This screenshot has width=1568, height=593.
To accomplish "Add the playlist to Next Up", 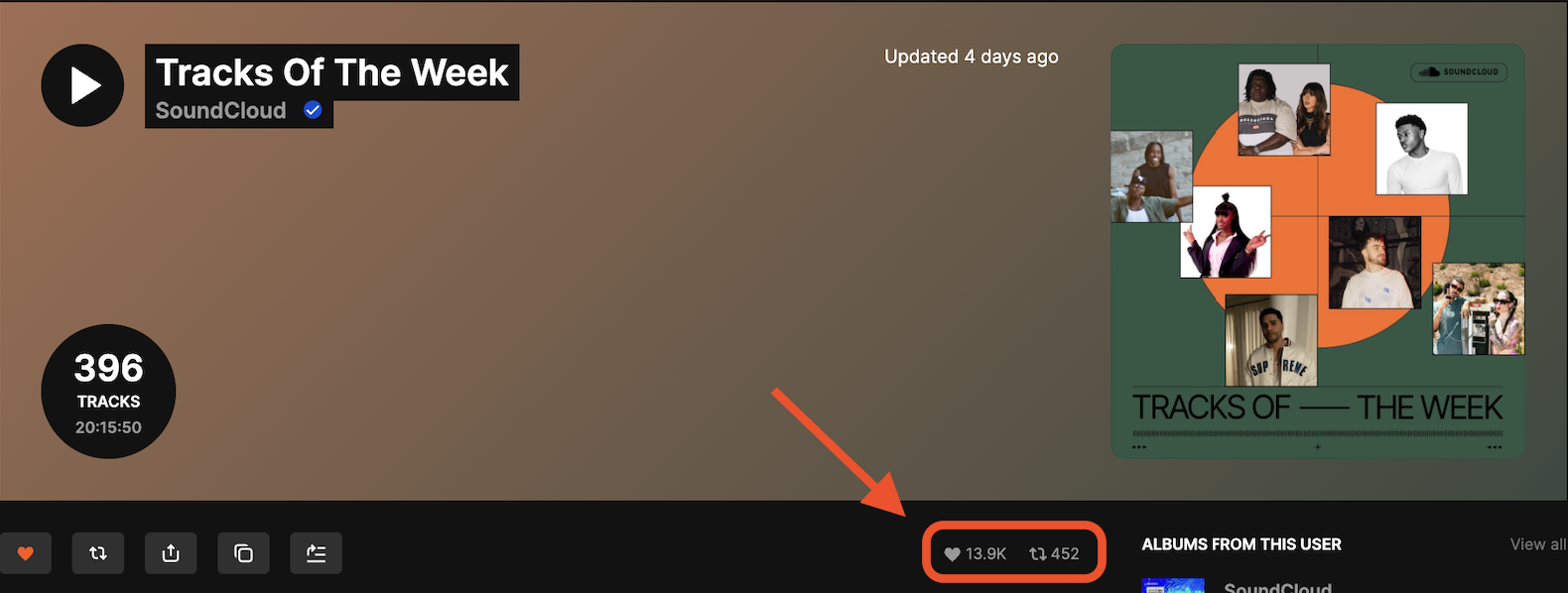I will [316, 553].
